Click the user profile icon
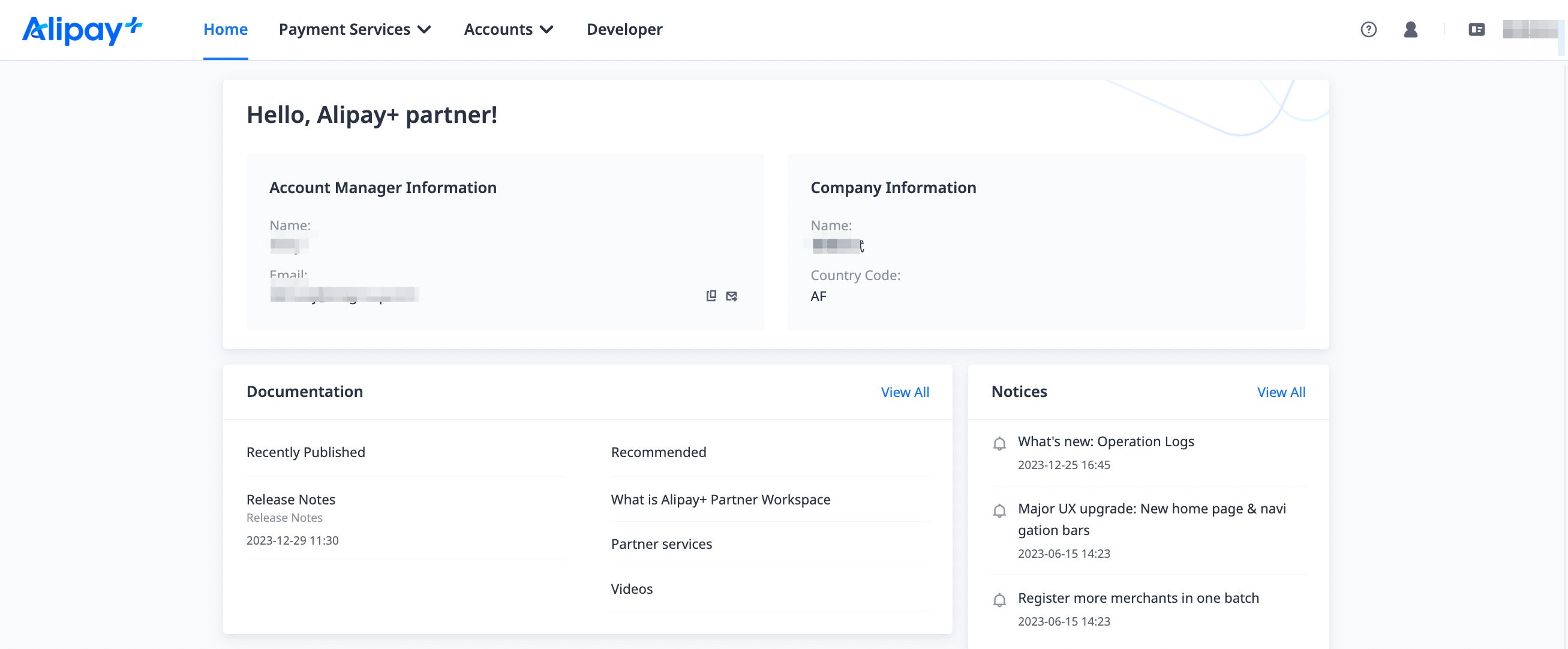Image resolution: width=1568 pixels, height=649 pixels. point(1410,30)
